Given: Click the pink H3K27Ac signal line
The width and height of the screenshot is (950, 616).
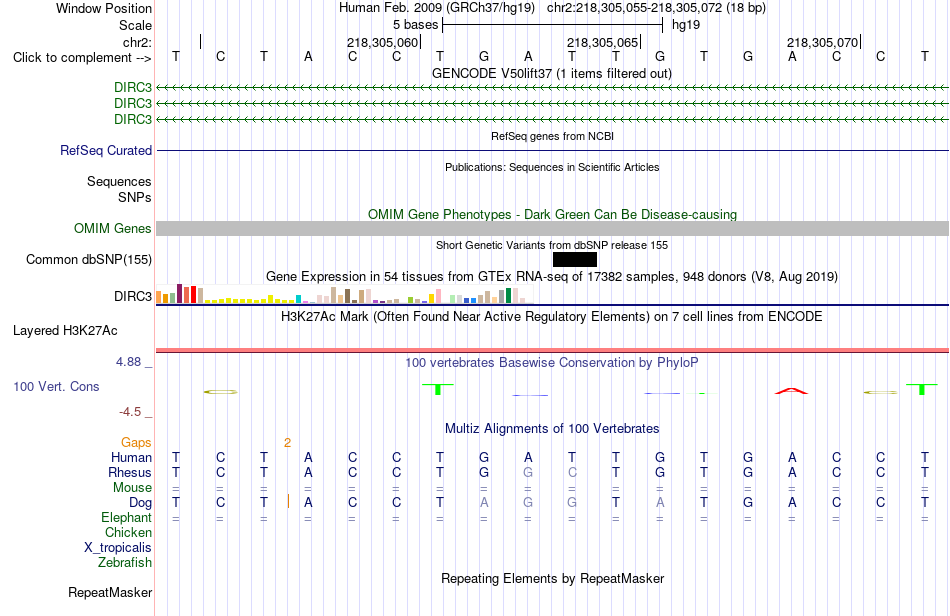Looking at the screenshot, I should point(552,350).
